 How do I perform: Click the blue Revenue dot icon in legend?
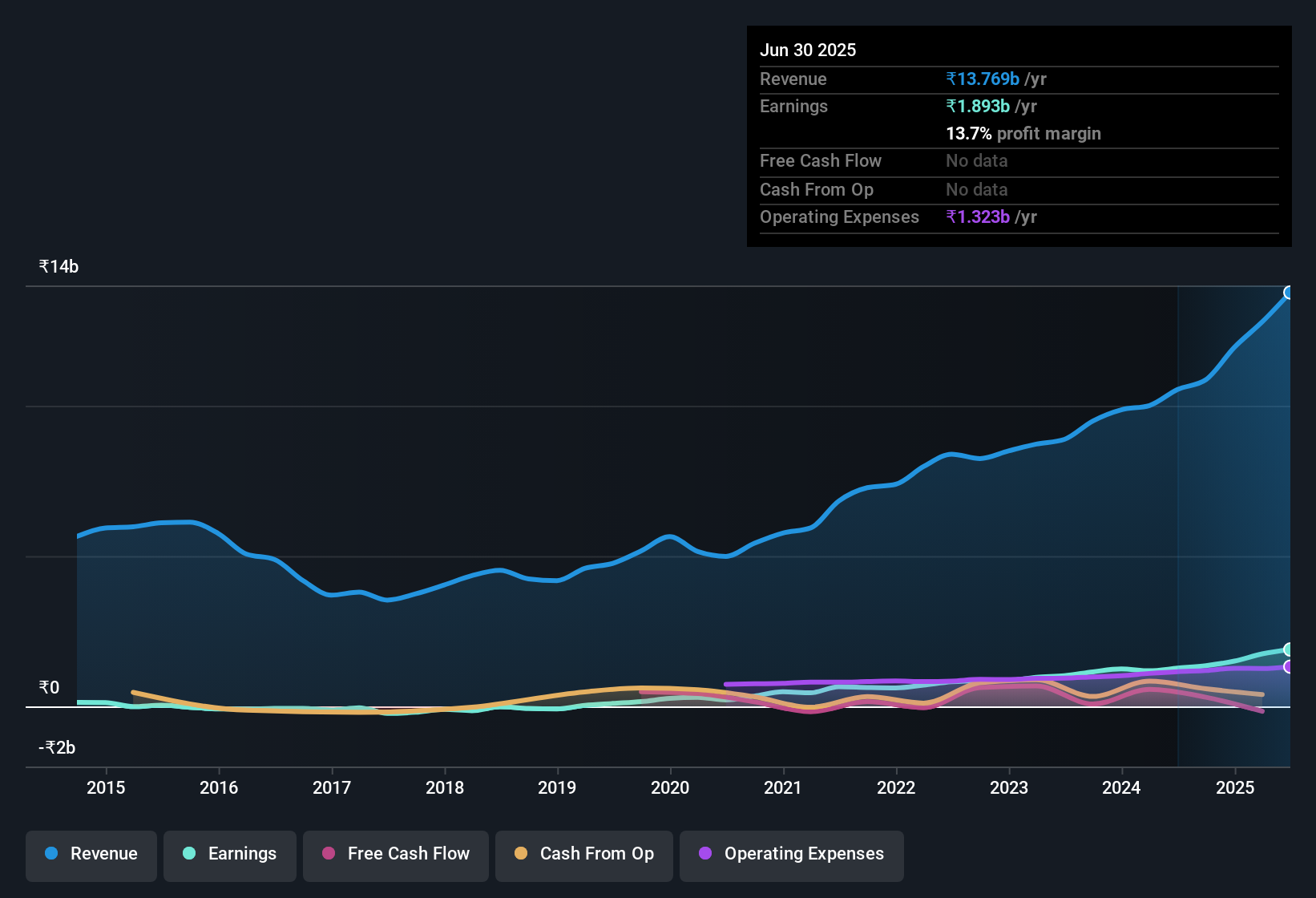click(x=50, y=854)
